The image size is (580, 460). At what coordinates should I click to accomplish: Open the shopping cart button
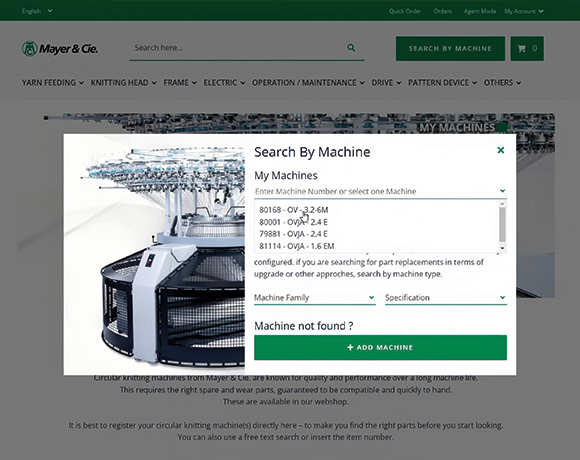527,48
